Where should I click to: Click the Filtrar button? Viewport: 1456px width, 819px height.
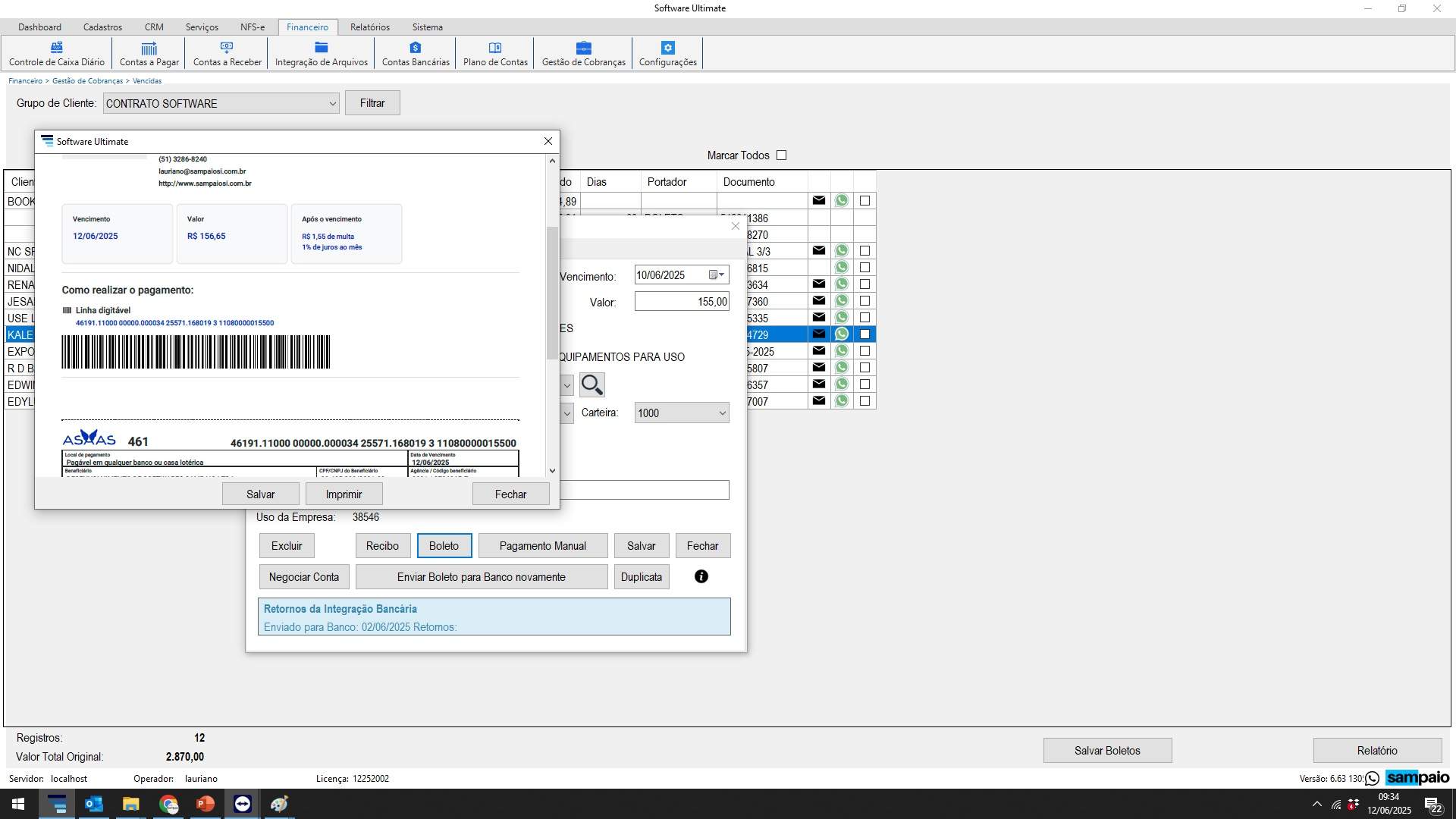click(372, 103)
